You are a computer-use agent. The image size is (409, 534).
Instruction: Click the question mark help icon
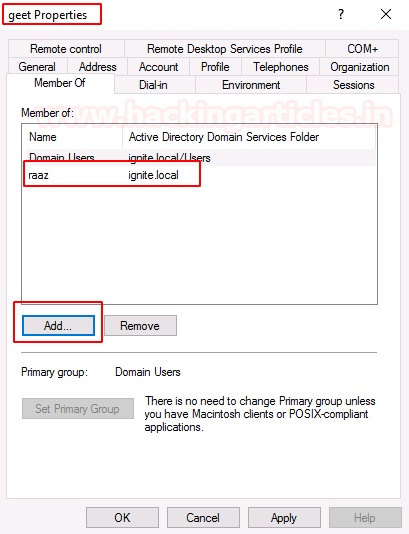[341, 14]
